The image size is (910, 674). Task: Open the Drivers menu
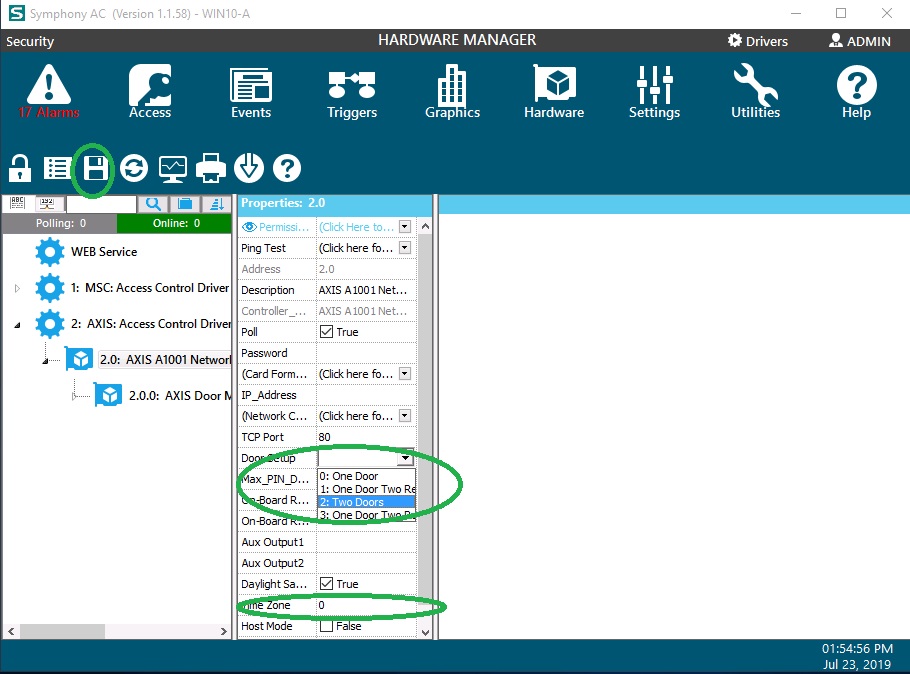(x=757, y=41)
